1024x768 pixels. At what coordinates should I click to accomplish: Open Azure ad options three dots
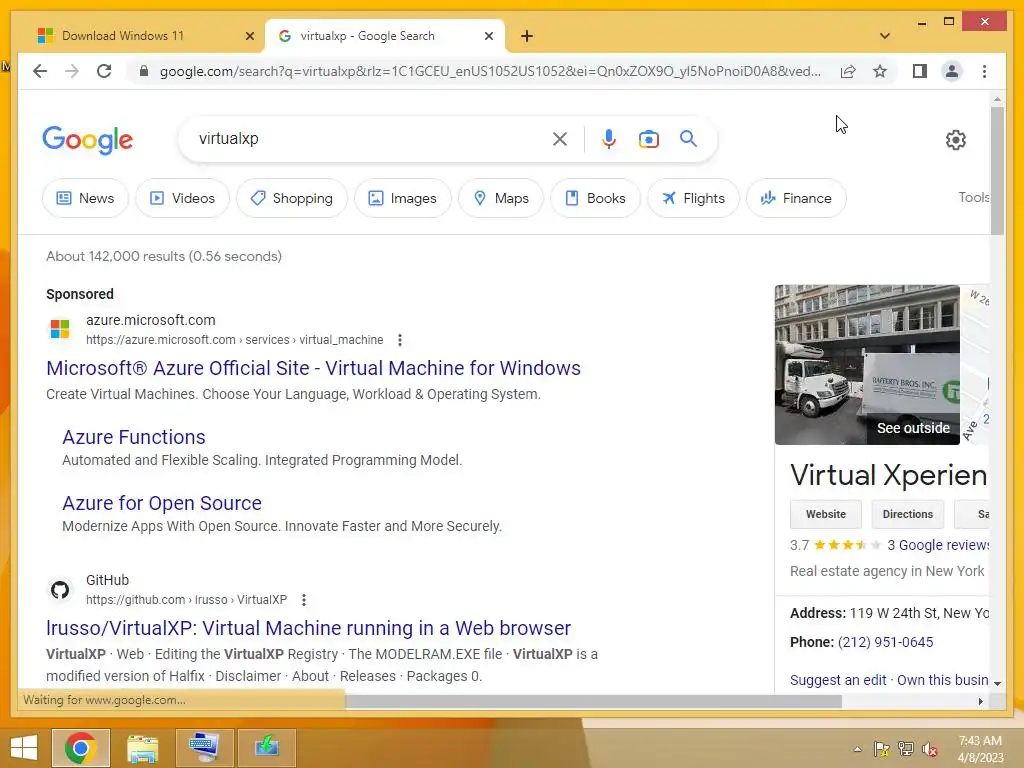click(400, 340)
